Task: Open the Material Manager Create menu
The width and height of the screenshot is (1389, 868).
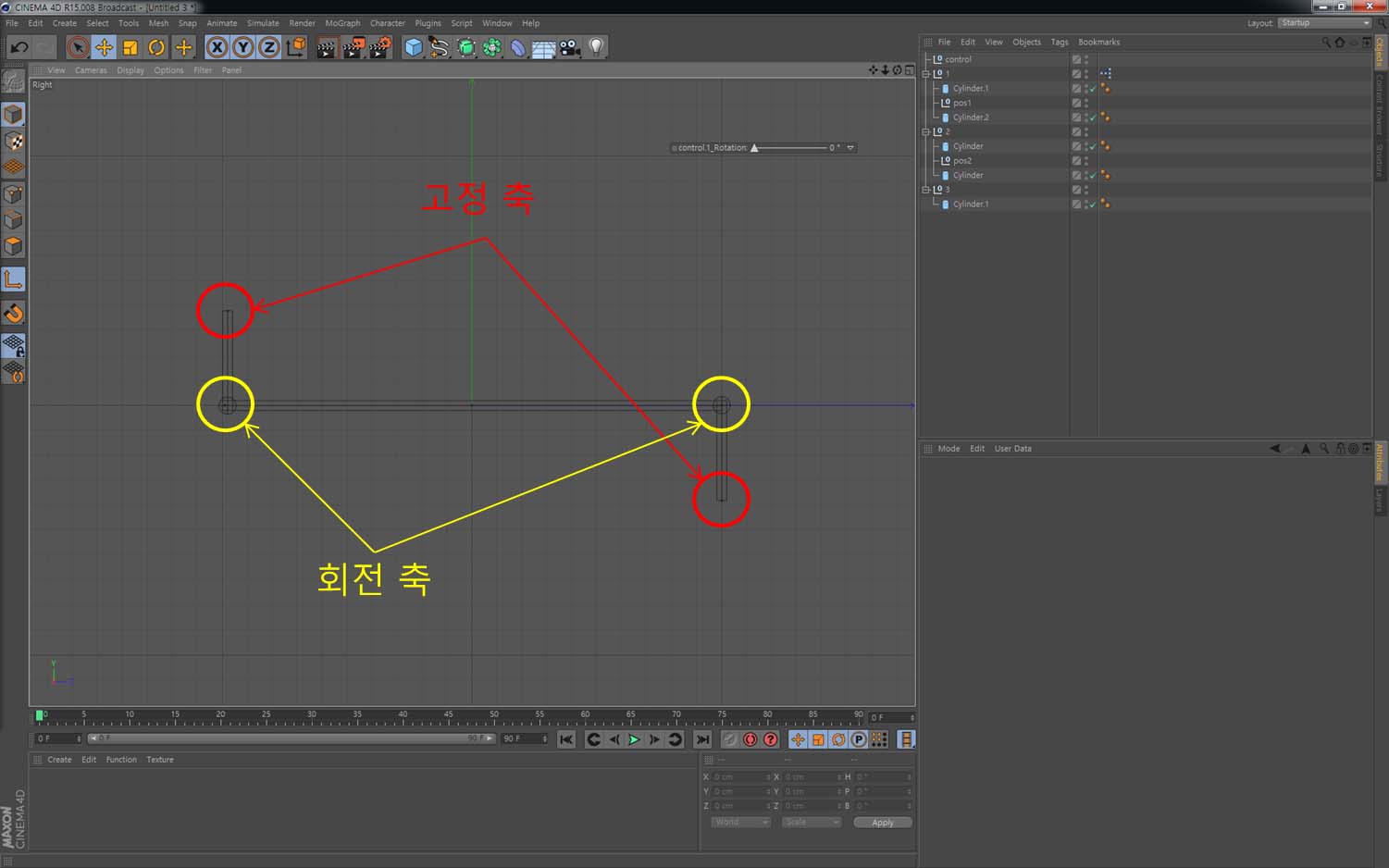Action: pos(59,760)
